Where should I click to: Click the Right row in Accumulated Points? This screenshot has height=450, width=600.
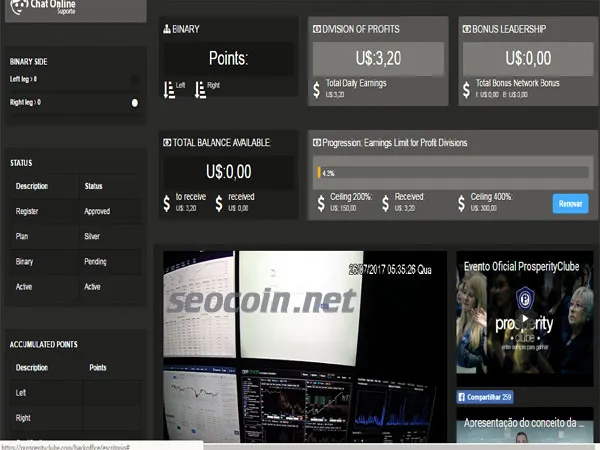click(75, 418)
